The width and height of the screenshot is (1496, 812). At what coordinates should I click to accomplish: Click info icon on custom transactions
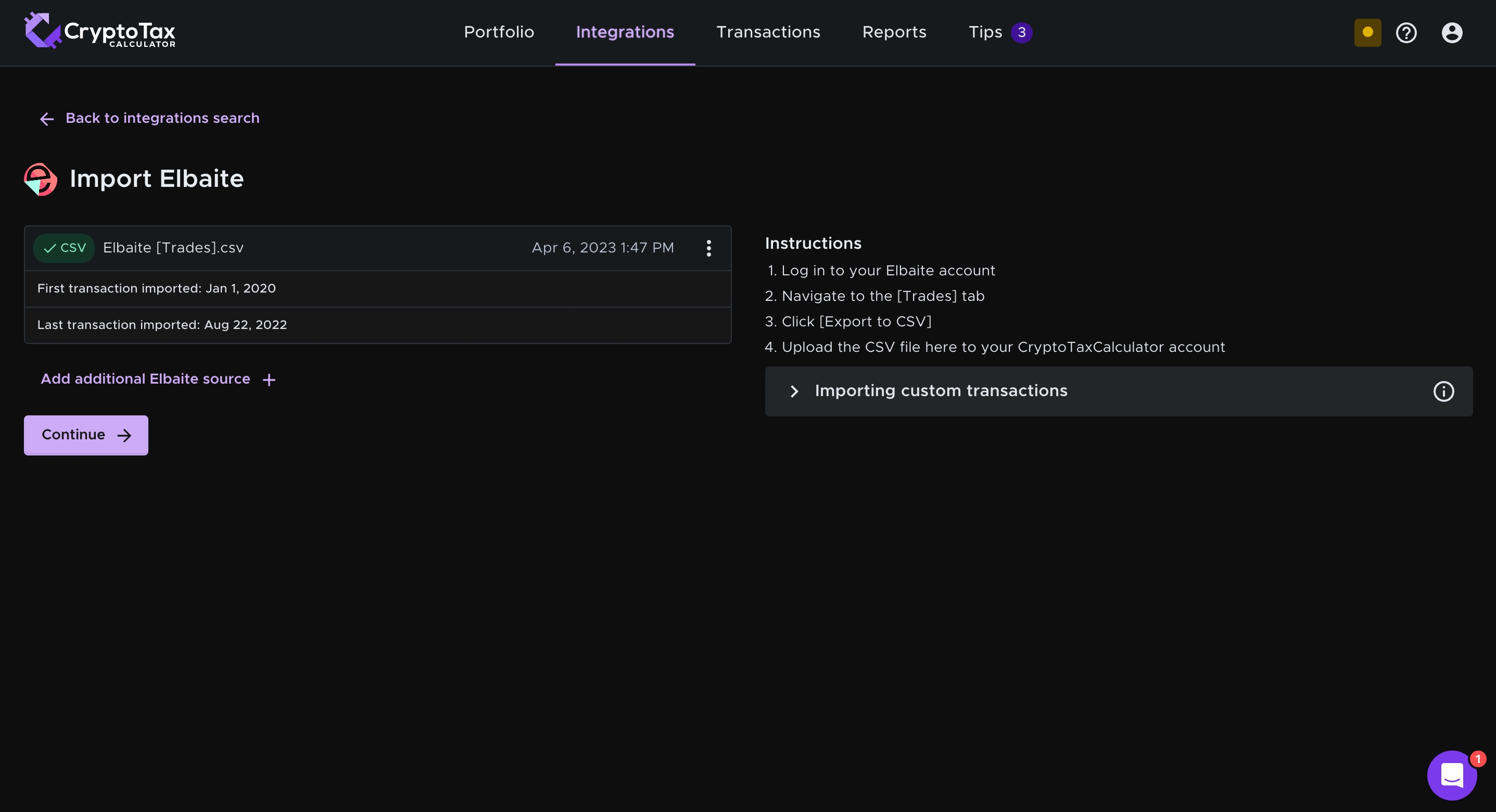(x=1443, y=391)
